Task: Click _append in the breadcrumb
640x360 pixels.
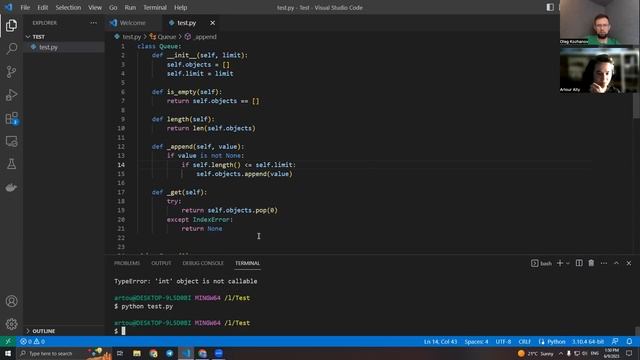Action: [x=205, y=37]
